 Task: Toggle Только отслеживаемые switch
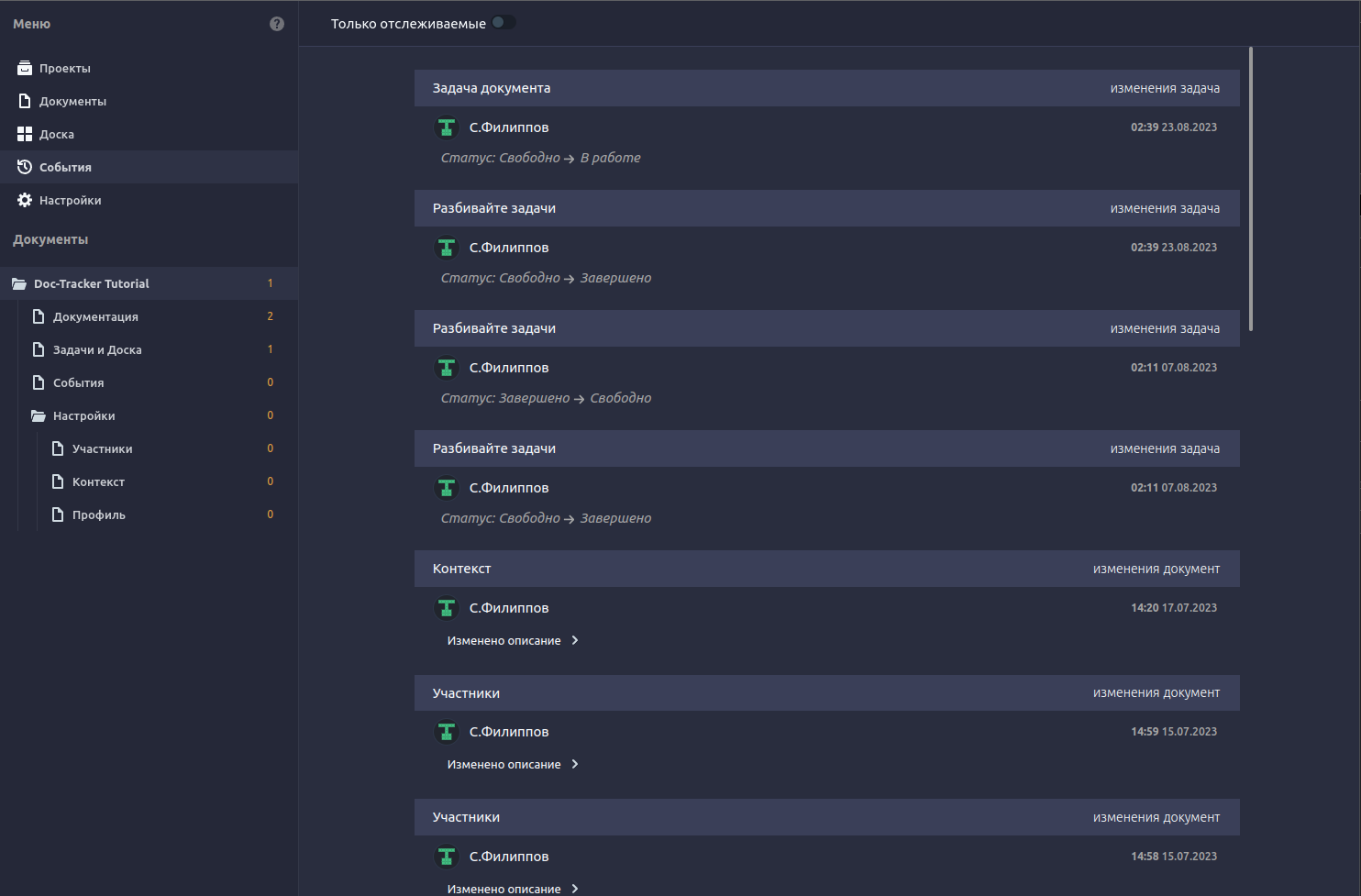click(503, 23)
